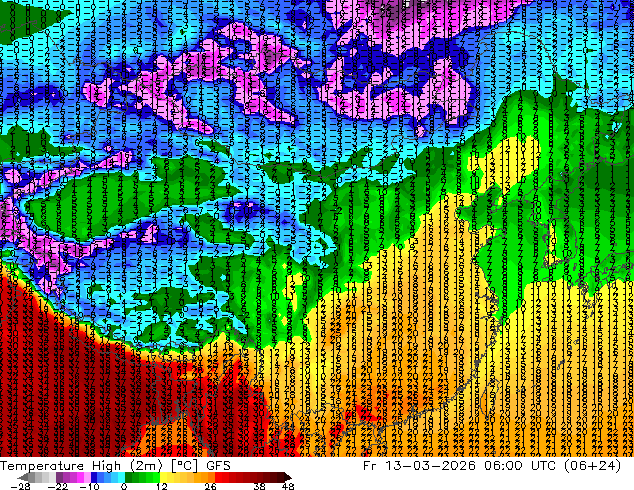The width and height of the screenshot is (634, 490).
Task: Click the '-10' legend label
Action: tap(89, 486)
